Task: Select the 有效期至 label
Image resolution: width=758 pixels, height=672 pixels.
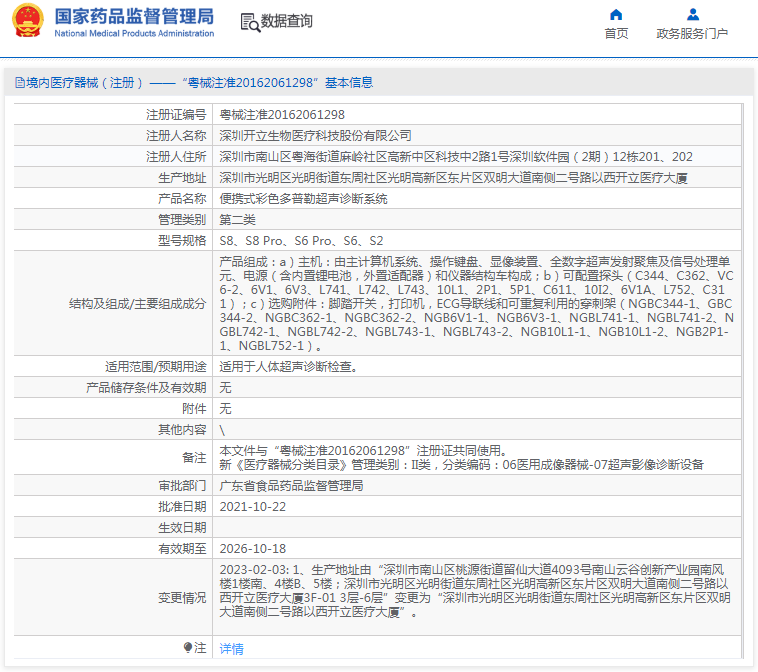Action: pyautogui.click(x=182, y=549)
